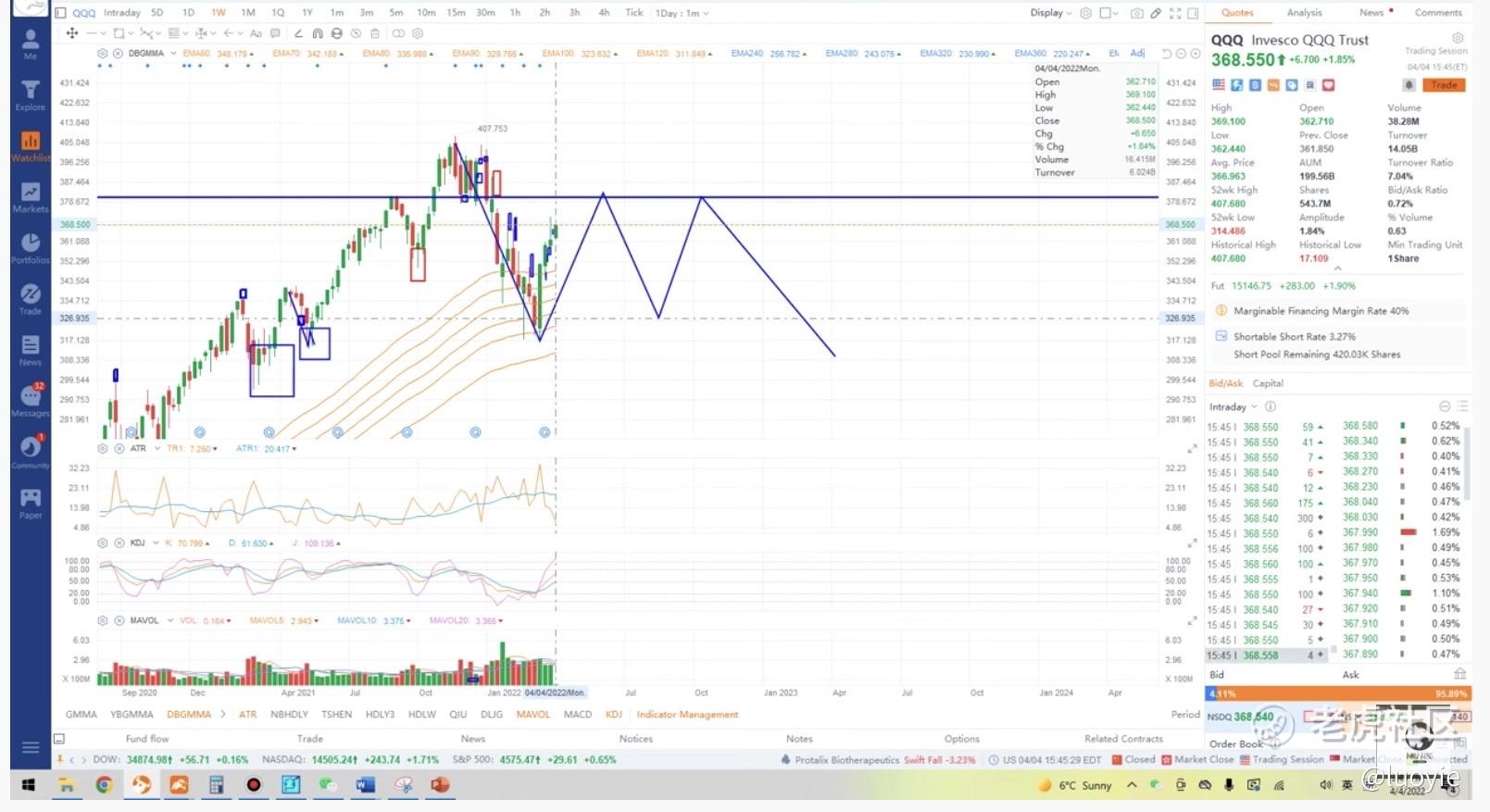
Task: Click the undo arrow icon above price axis
Action: [x=1167, y=54]
